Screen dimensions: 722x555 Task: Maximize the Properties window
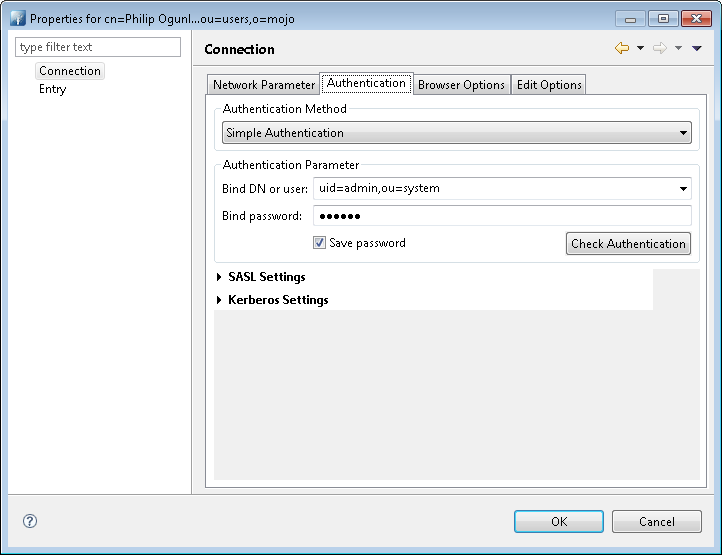(663, 19)
